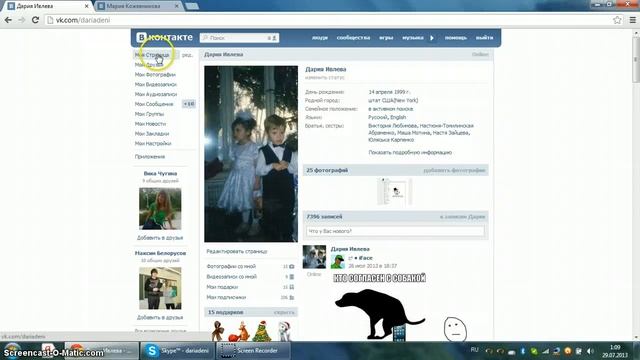This screenshot has height=360, width=640.
Task: Click the large profile photo
Action: [251, 154]
